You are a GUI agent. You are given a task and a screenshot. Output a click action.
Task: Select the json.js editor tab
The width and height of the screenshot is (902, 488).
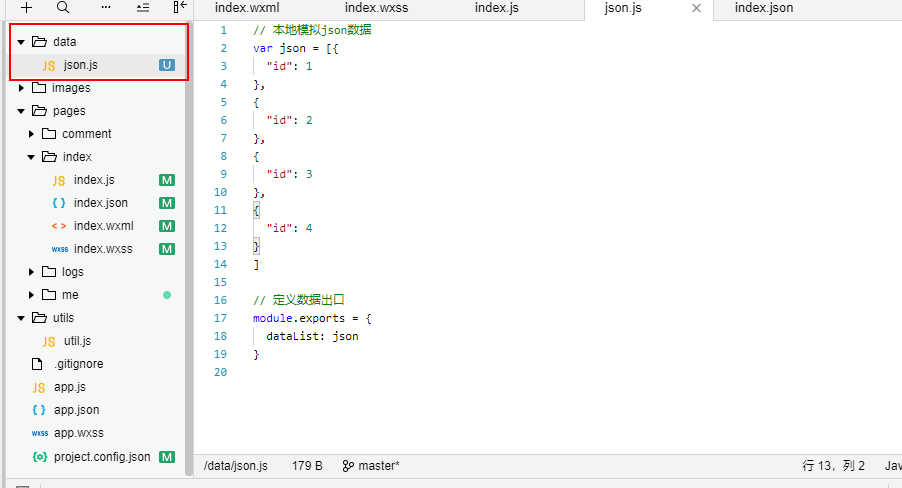tap(623, 8)
